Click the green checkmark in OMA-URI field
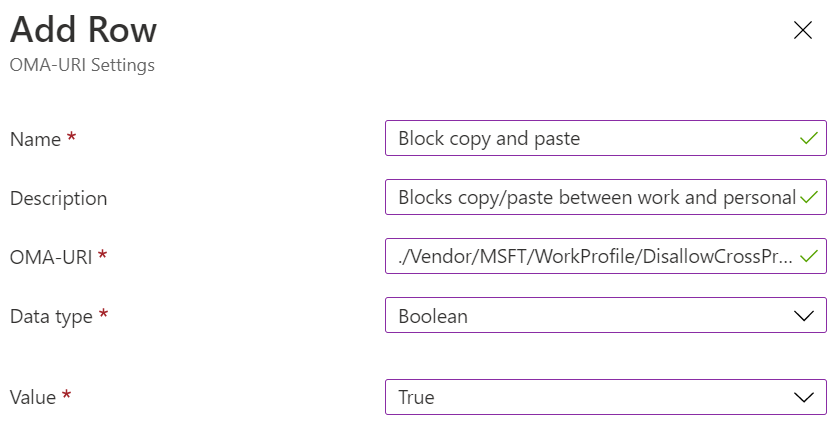The image size is (838, 433). pyautogui.click(x=809, y=256)
